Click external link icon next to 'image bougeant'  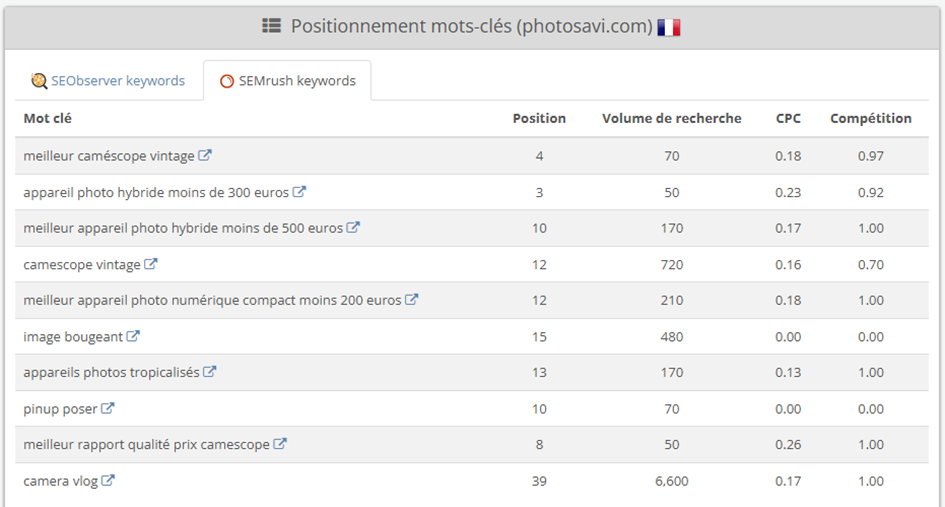133,336
